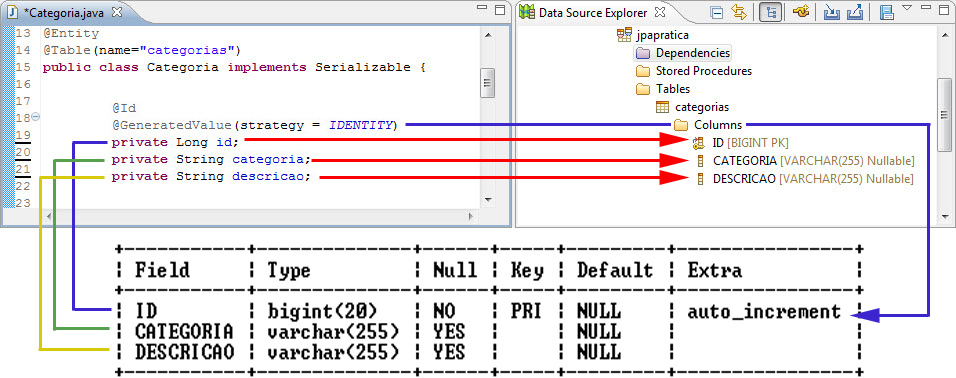Click line number 13 in ruler
This screenshot has width=956, height=378.
pyautogui.click(x=23, y=33)
